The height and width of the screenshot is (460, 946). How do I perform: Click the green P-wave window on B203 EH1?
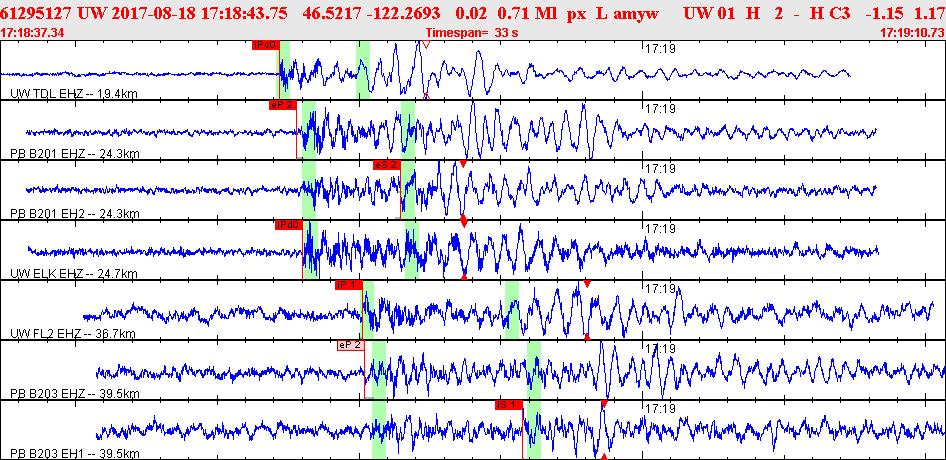point(379,430)
